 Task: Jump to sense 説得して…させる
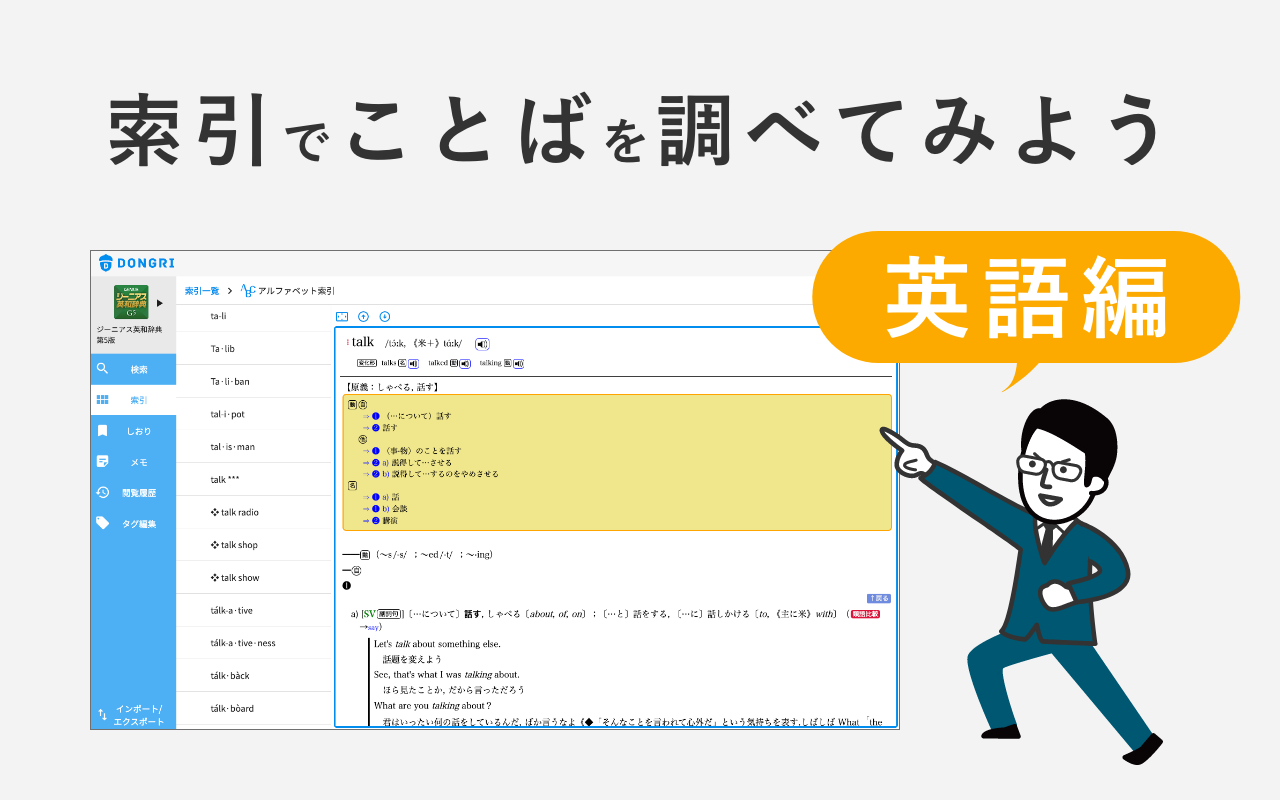click(408, 463)
